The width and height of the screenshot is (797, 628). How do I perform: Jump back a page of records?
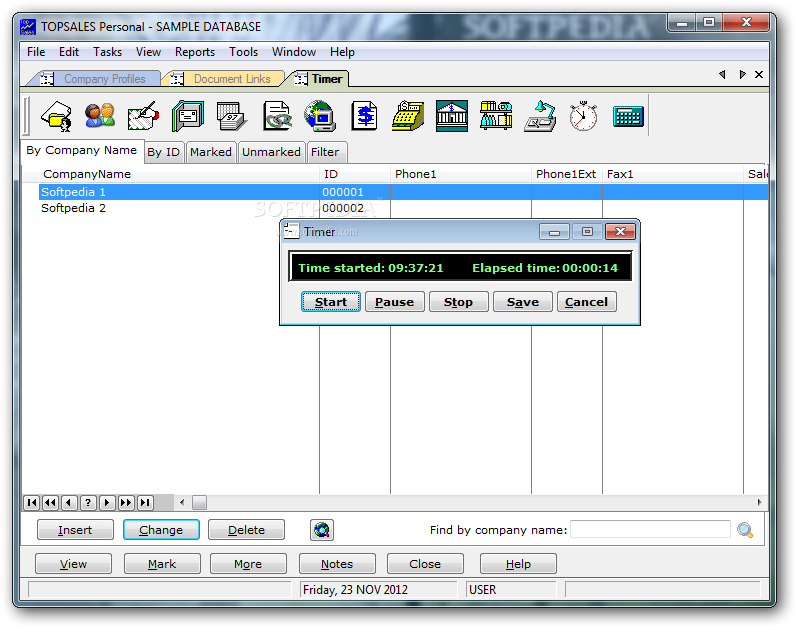[x=50, y=503]
